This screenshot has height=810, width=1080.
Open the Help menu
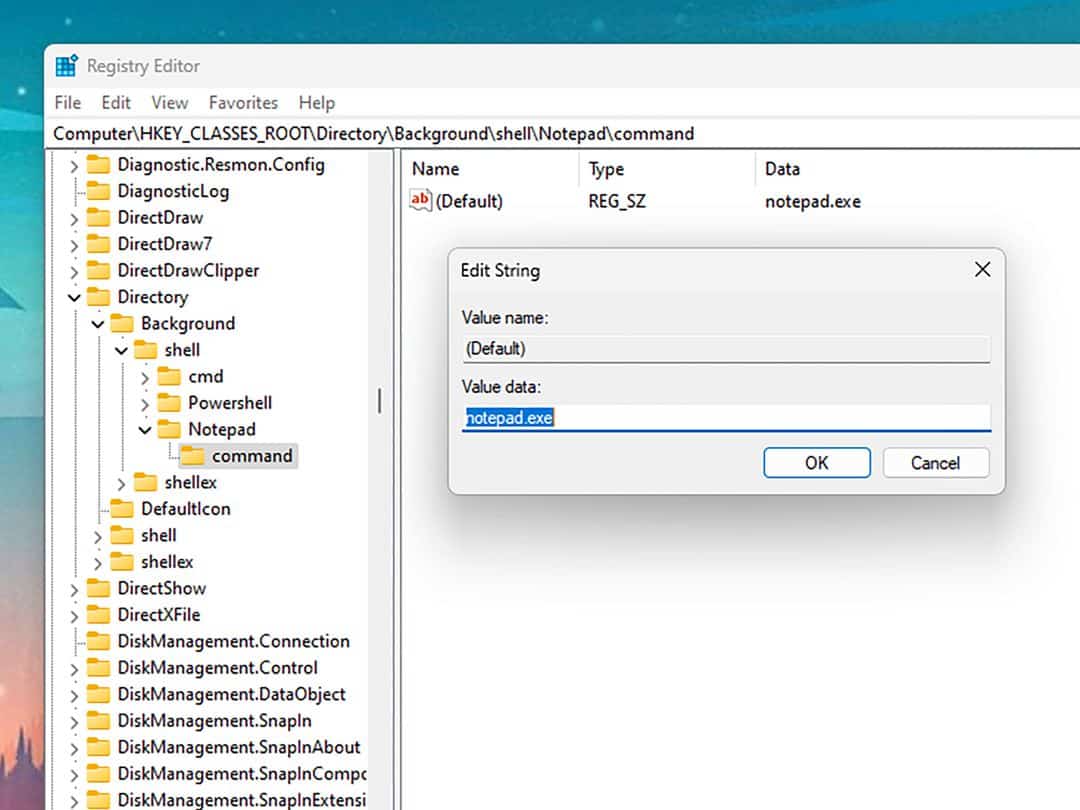coord(317,103)
